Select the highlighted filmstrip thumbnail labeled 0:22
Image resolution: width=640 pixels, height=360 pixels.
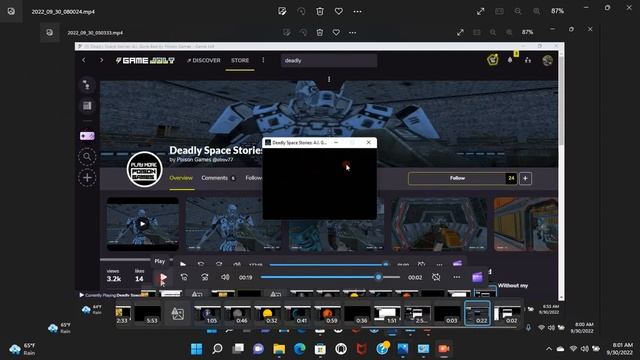tap(477, 314)
